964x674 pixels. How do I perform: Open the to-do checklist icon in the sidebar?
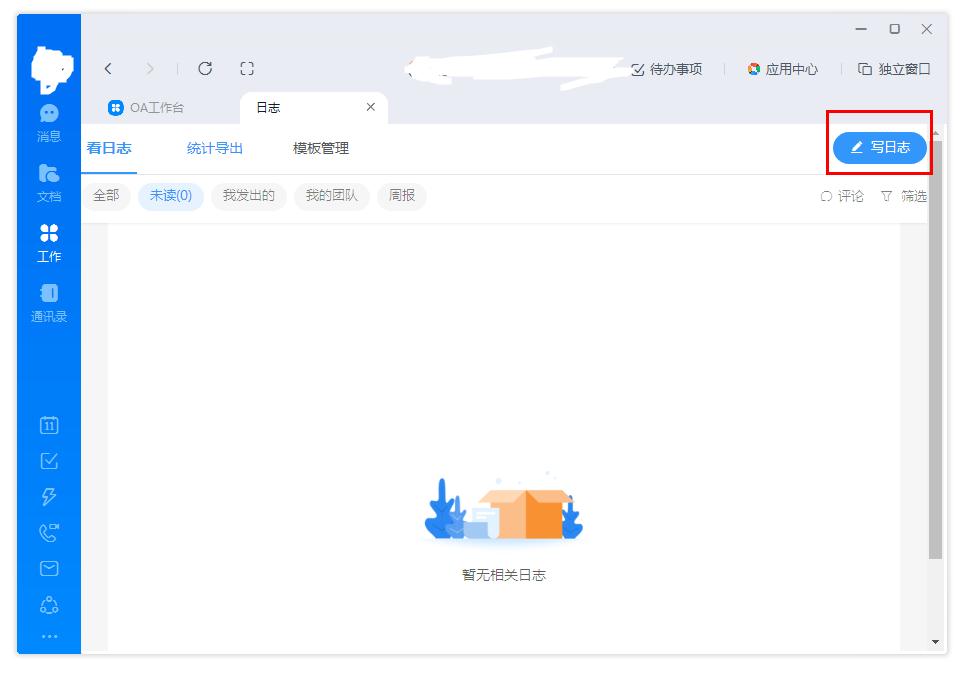pyautogui.click(x=48, y=460)
